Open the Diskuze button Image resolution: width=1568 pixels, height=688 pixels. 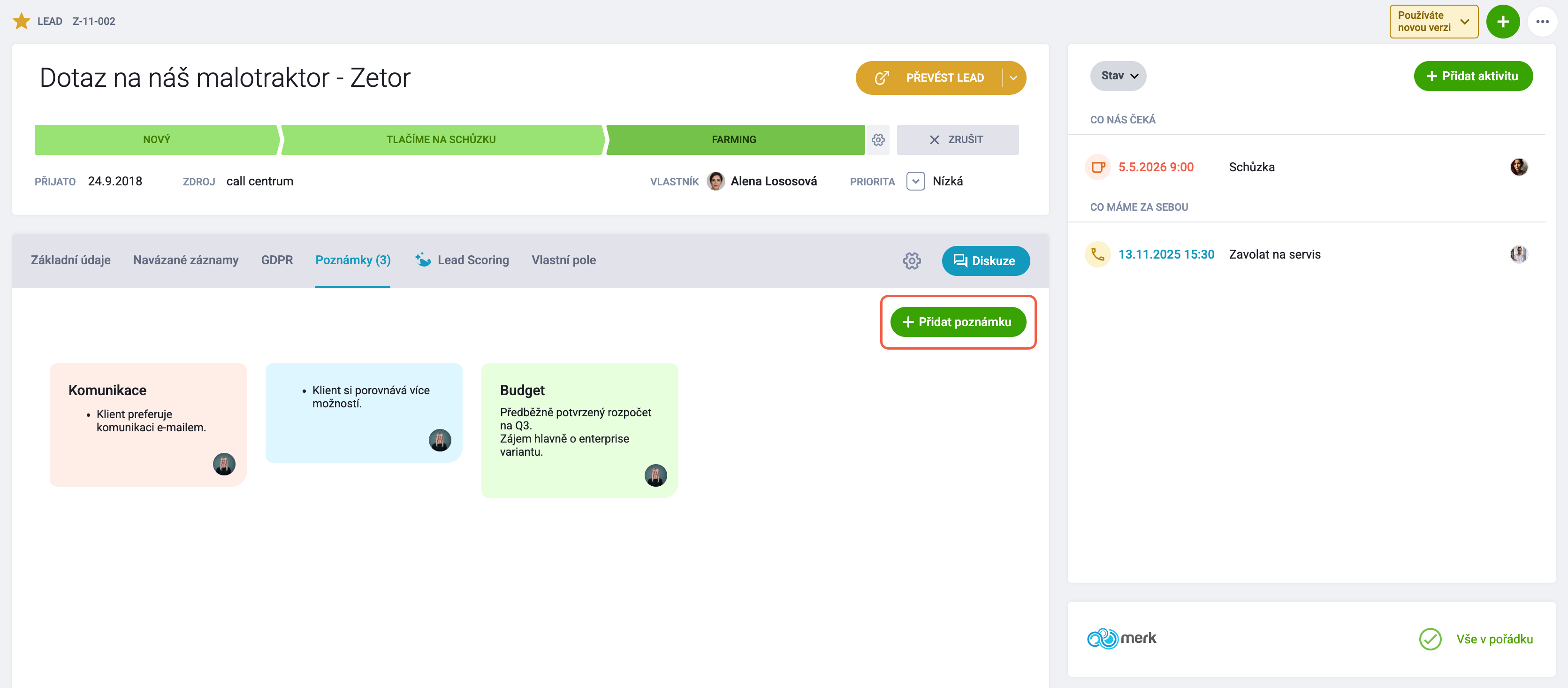point(985,260)
